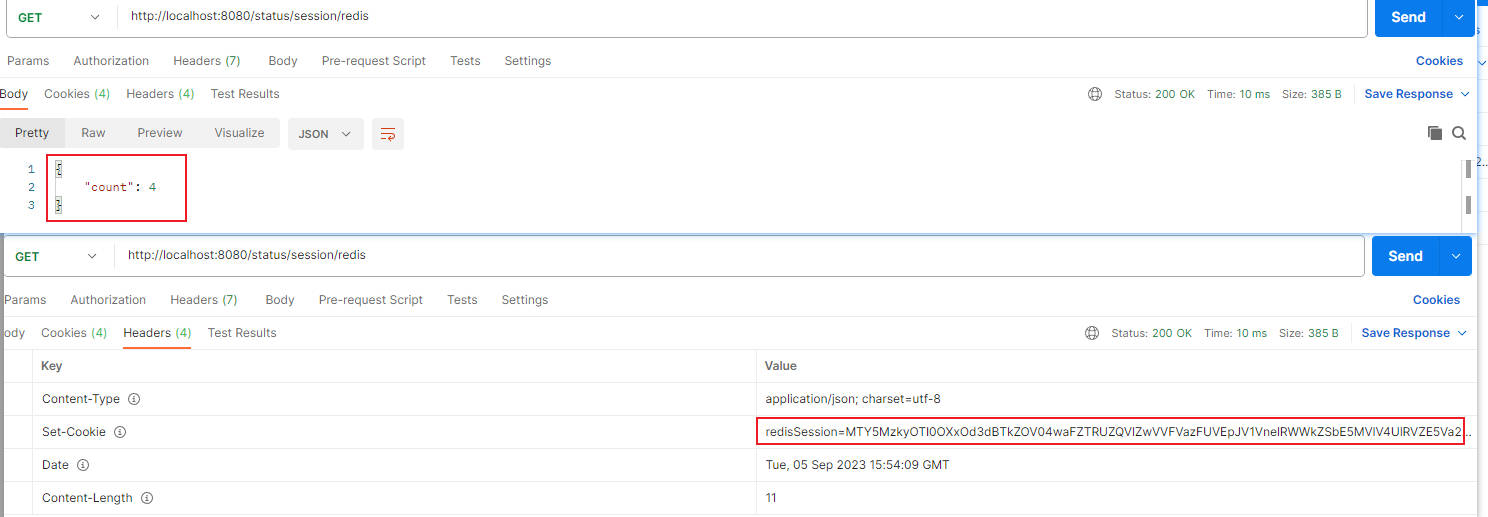Open the Pre-request Script tab in the JSON body panel

pos(374,61)
